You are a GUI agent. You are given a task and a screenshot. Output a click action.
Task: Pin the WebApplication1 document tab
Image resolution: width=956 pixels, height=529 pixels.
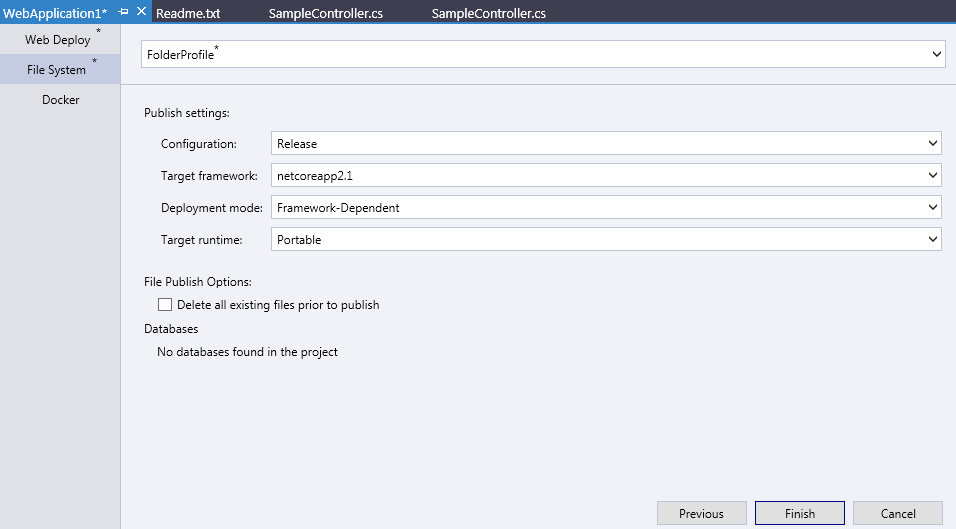coord(124,11)
